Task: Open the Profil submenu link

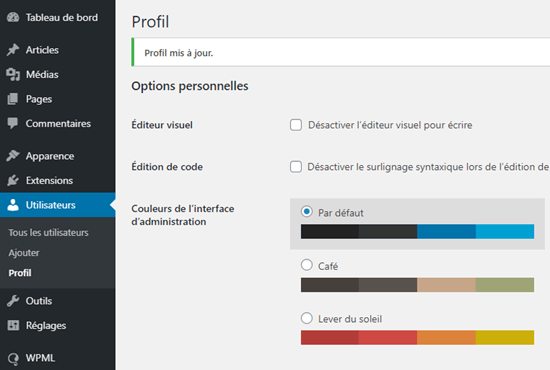Action: click(20, 273)
